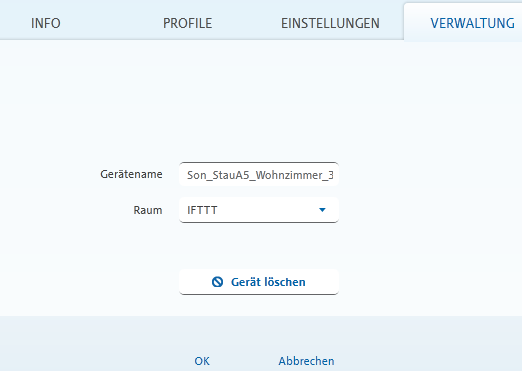Viewport: 522px width, 371px height.
Task: Click the Raum dropdown arrow
Action: point(322,210)
